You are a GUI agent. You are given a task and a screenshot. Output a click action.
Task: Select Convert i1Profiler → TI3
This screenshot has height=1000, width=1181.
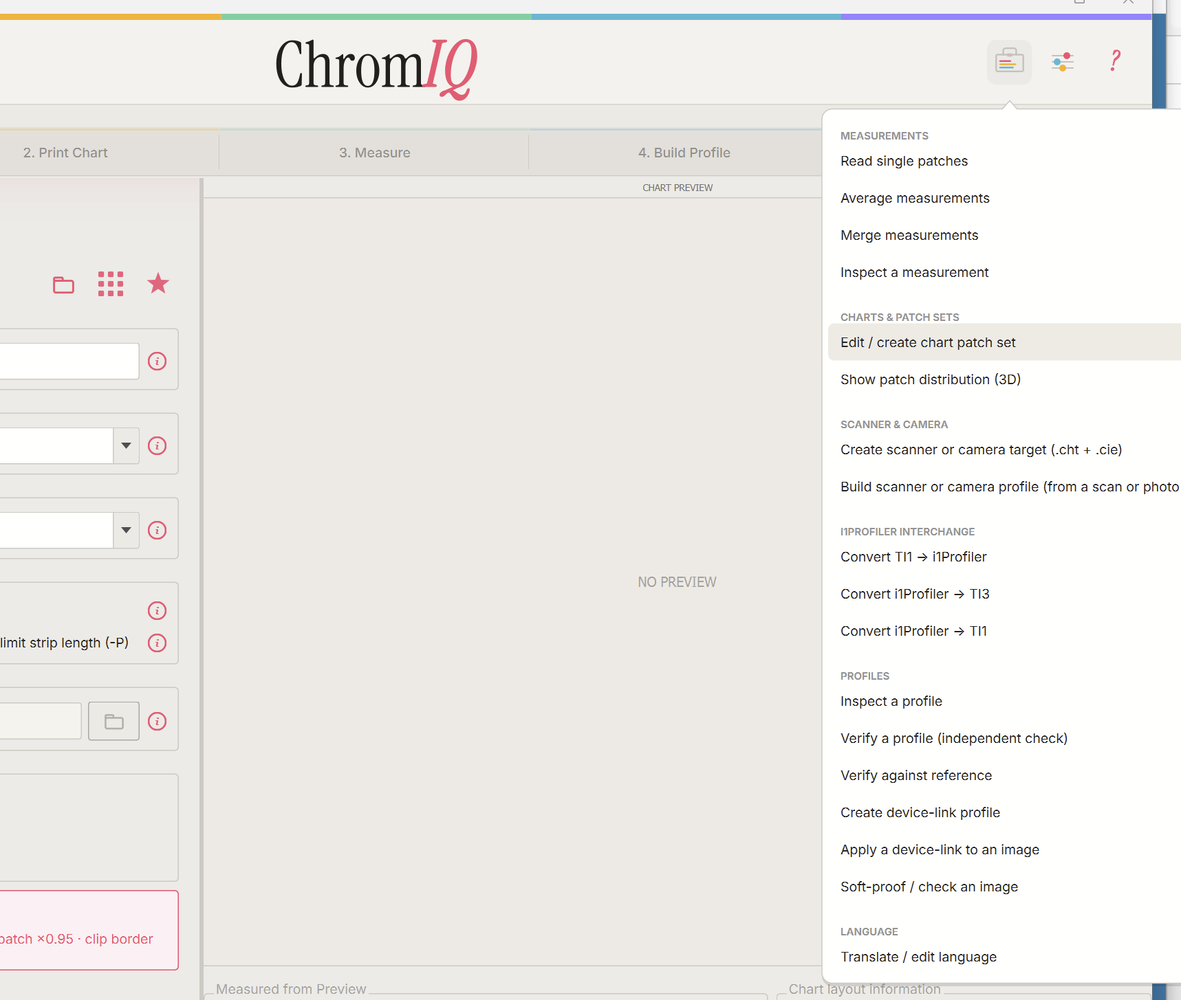click(x=1005, y=594)
